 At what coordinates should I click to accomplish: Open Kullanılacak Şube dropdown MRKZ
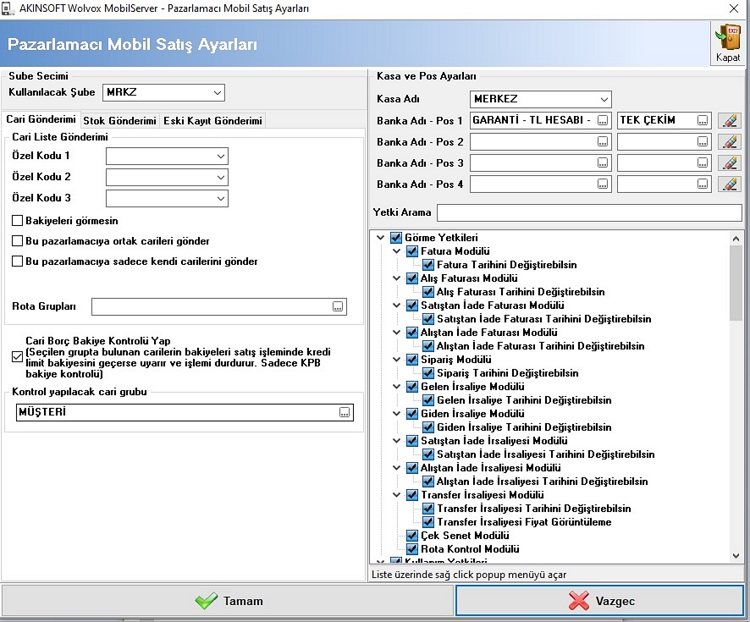pyautogui.click(x=218, y=93)
